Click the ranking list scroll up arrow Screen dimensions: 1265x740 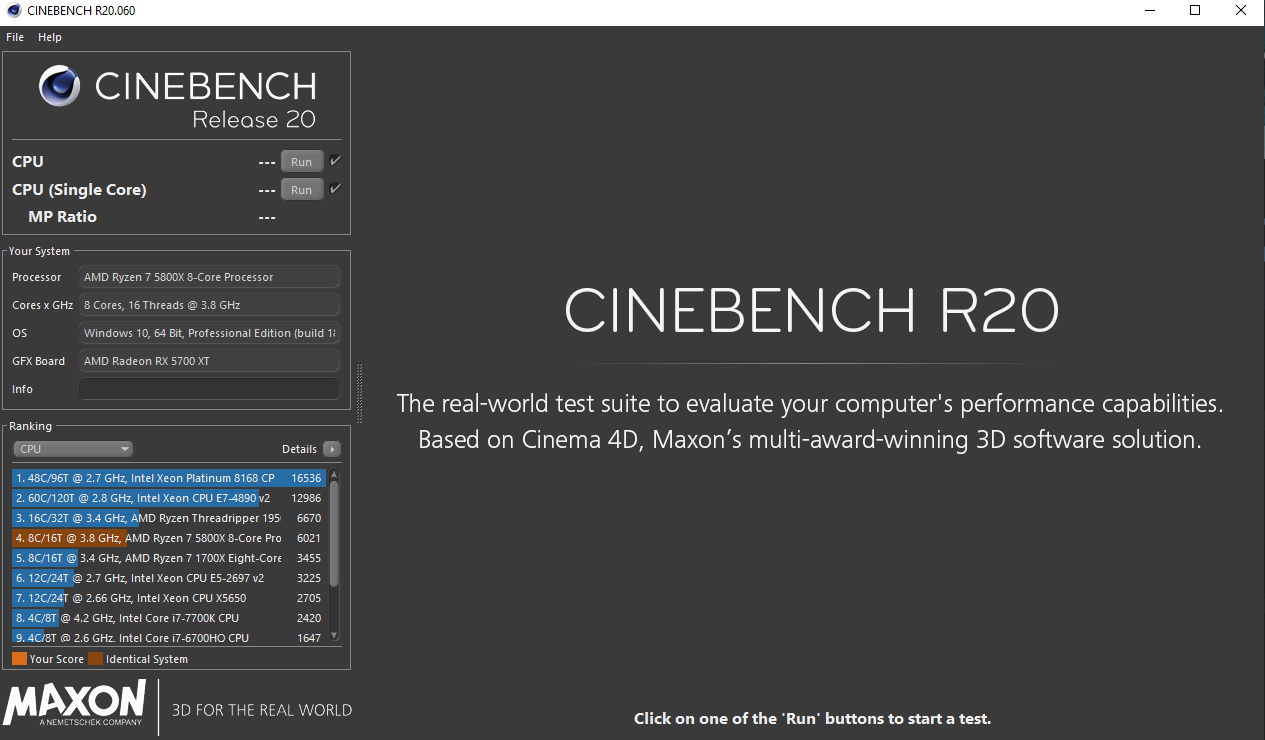(x=334, y=475)
